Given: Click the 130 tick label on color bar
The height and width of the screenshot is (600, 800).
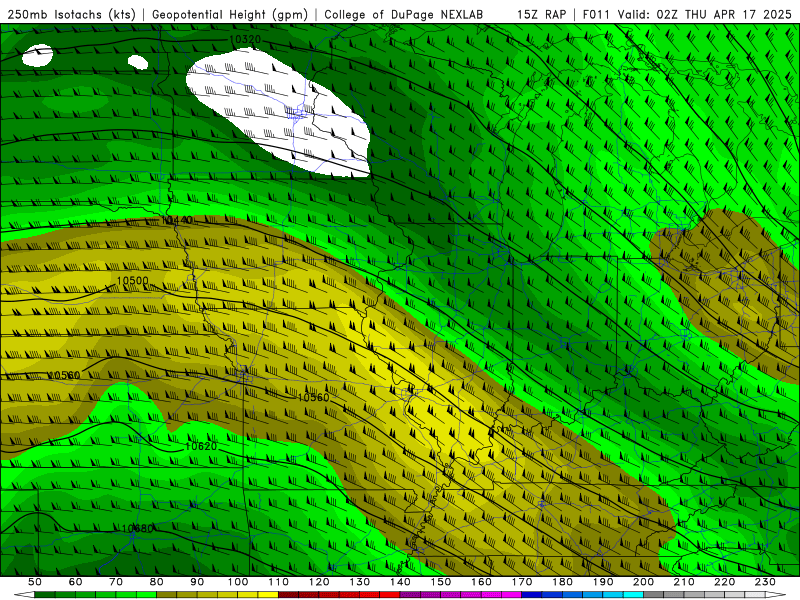Looking at the screenshot, I should point(360,582).
